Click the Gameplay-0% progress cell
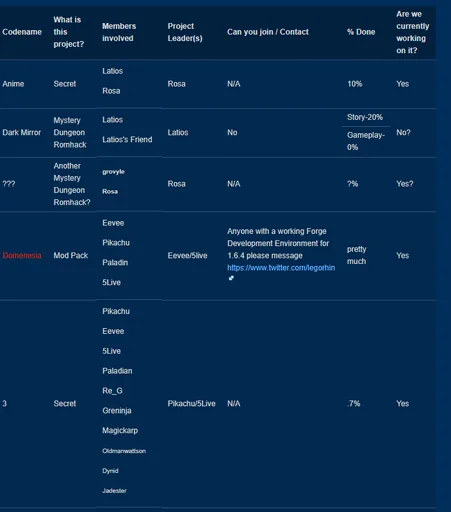The image size is (451, 512). pos(366,141)
